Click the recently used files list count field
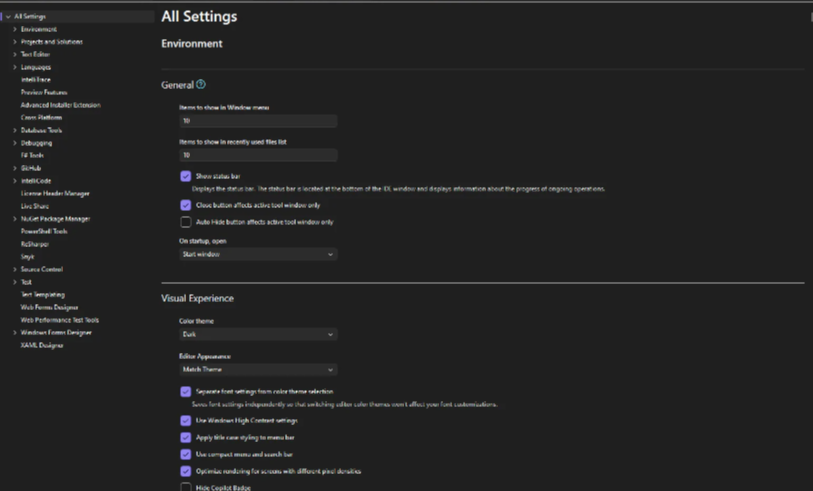 (x=258, y=156)
